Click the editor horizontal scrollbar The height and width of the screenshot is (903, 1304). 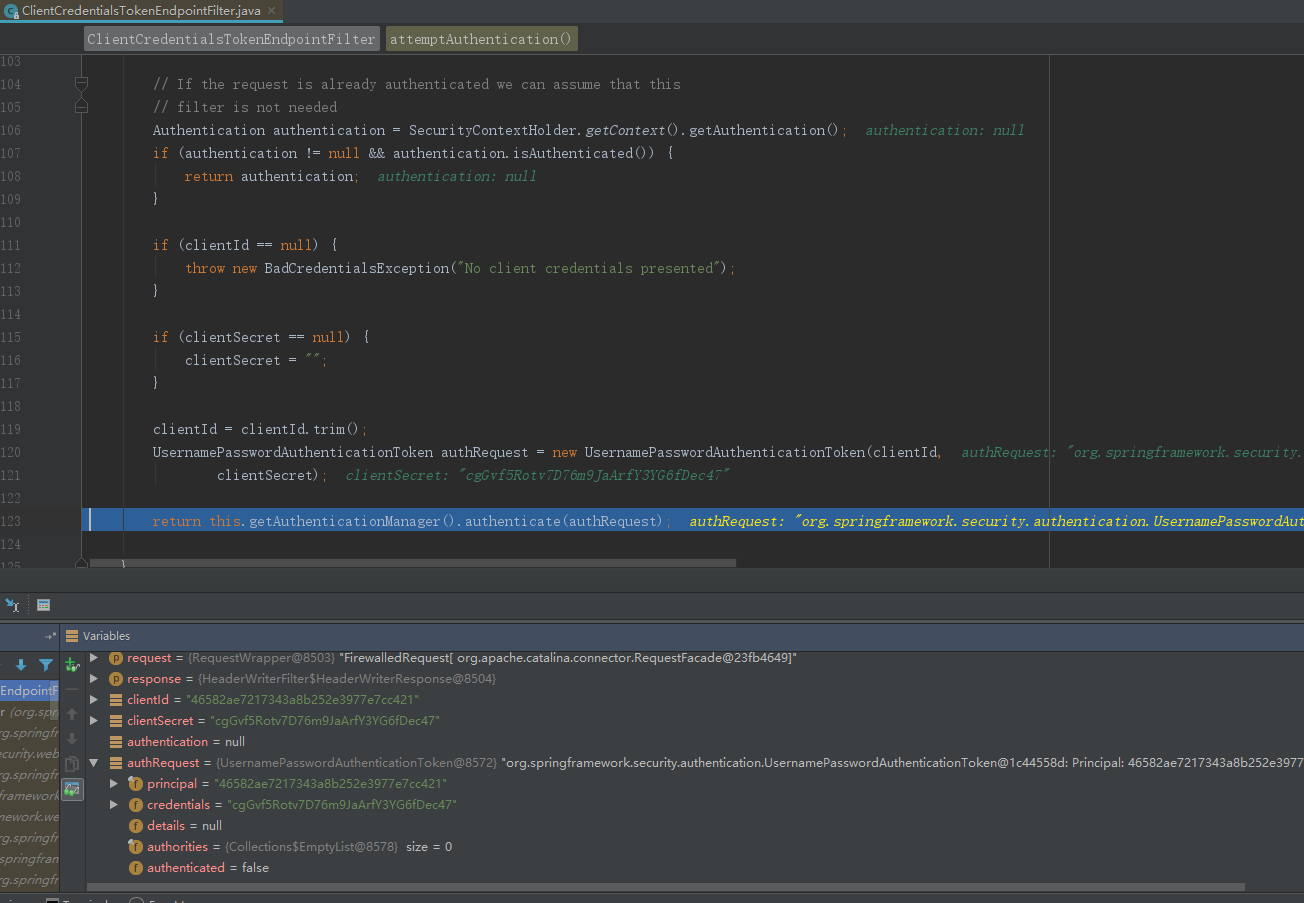click(x=412, y=563)
